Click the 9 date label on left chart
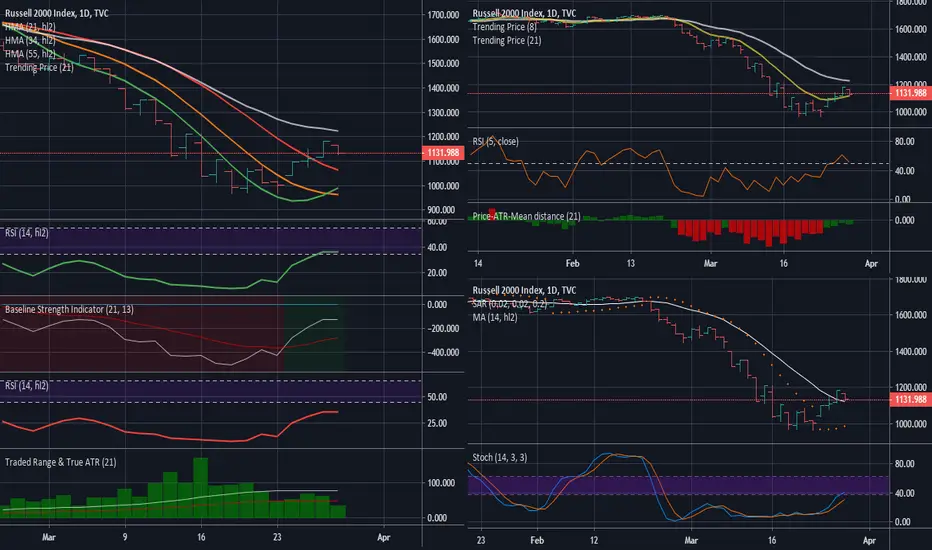The image size is (932, 550). 125,538
